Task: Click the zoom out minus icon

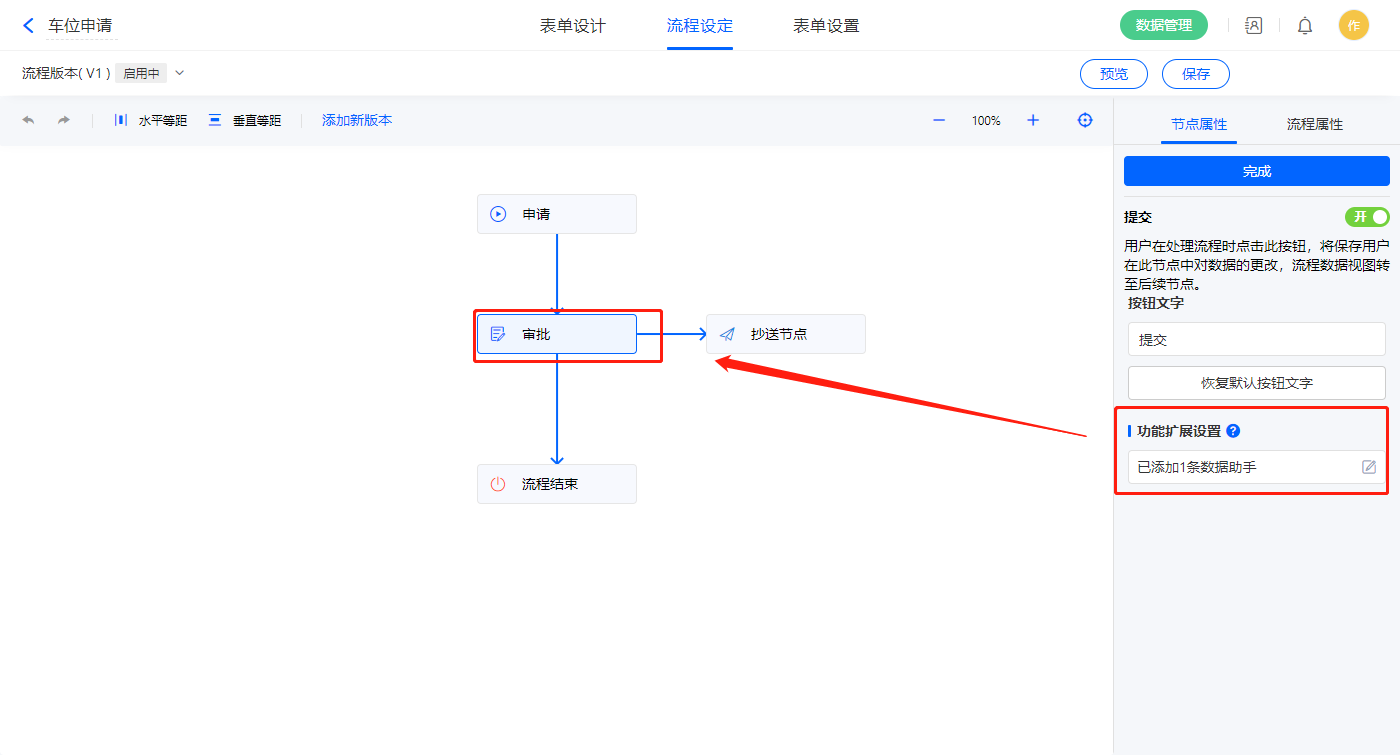Action: click(x=939, y=120)
